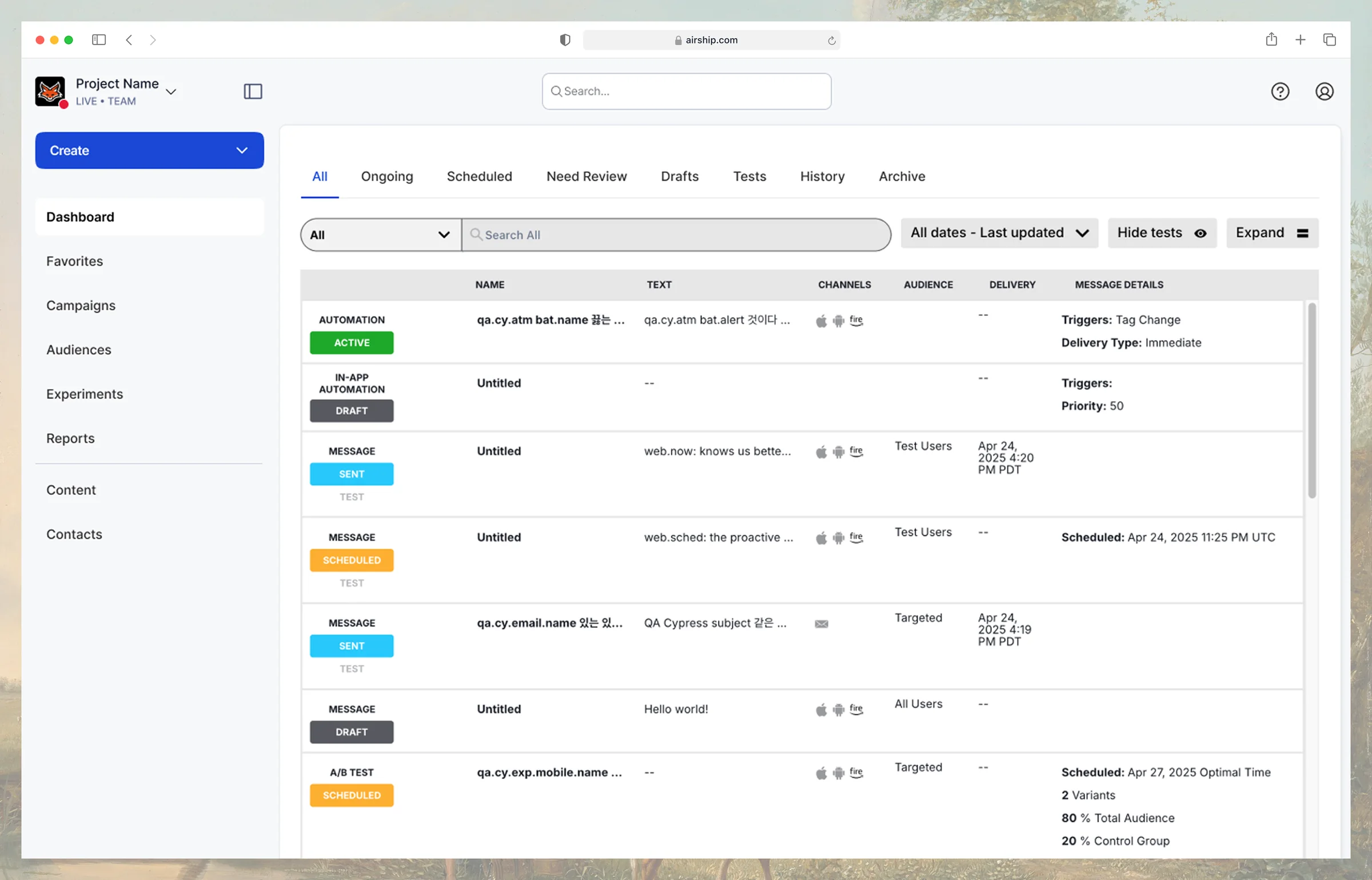
Task: Open Contacts in the sidebar
Action: pos(74,534)
